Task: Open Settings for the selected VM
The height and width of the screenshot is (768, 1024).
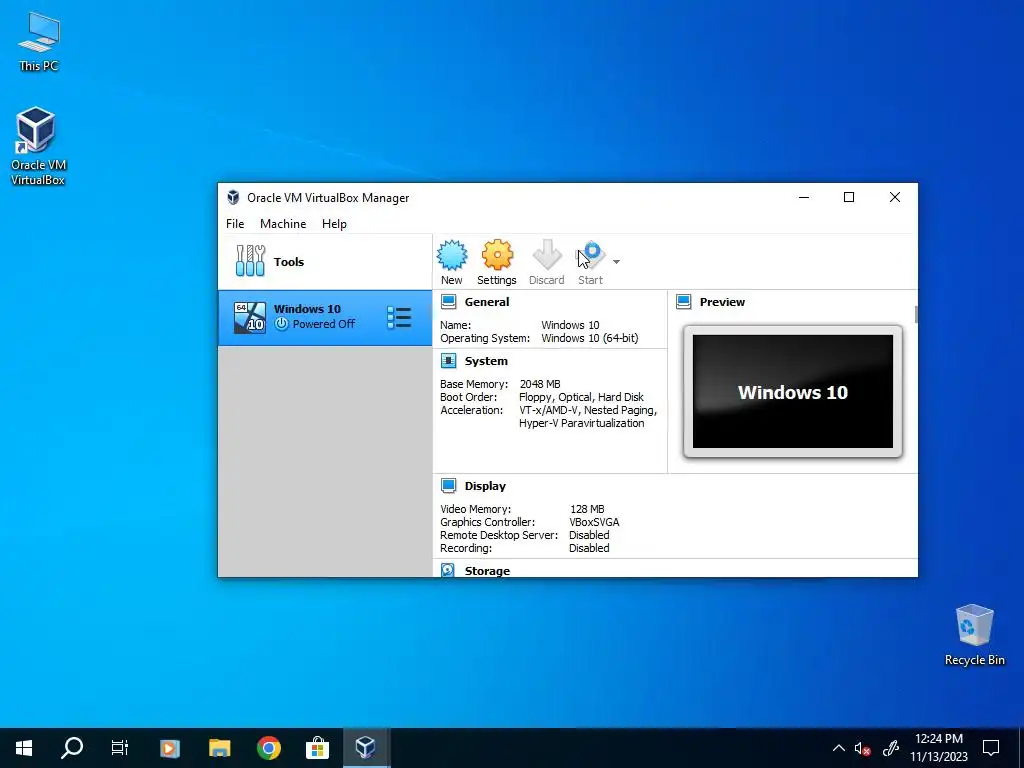Action: [496, 263]
